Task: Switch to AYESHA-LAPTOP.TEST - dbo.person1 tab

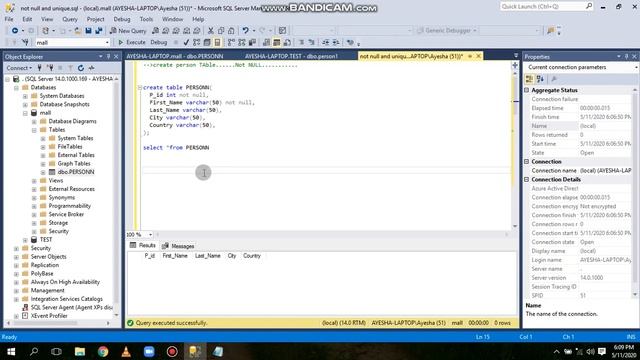Action: pyautogui.click(x=291, y=56)
